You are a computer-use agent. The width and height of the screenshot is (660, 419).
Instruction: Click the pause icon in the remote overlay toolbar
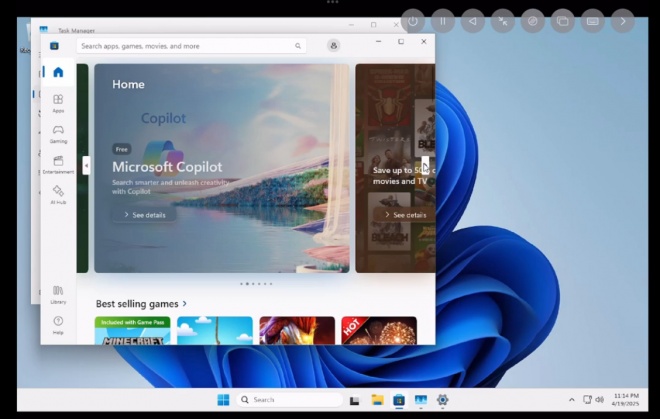443,21
